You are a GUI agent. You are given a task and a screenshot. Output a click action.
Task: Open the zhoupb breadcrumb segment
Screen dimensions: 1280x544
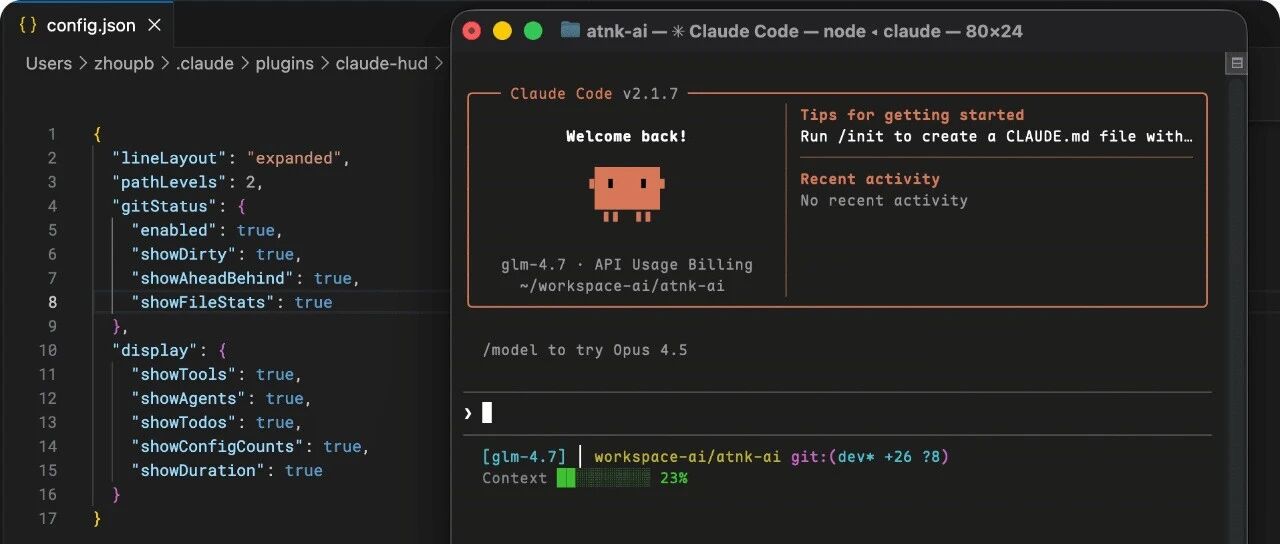125,64
